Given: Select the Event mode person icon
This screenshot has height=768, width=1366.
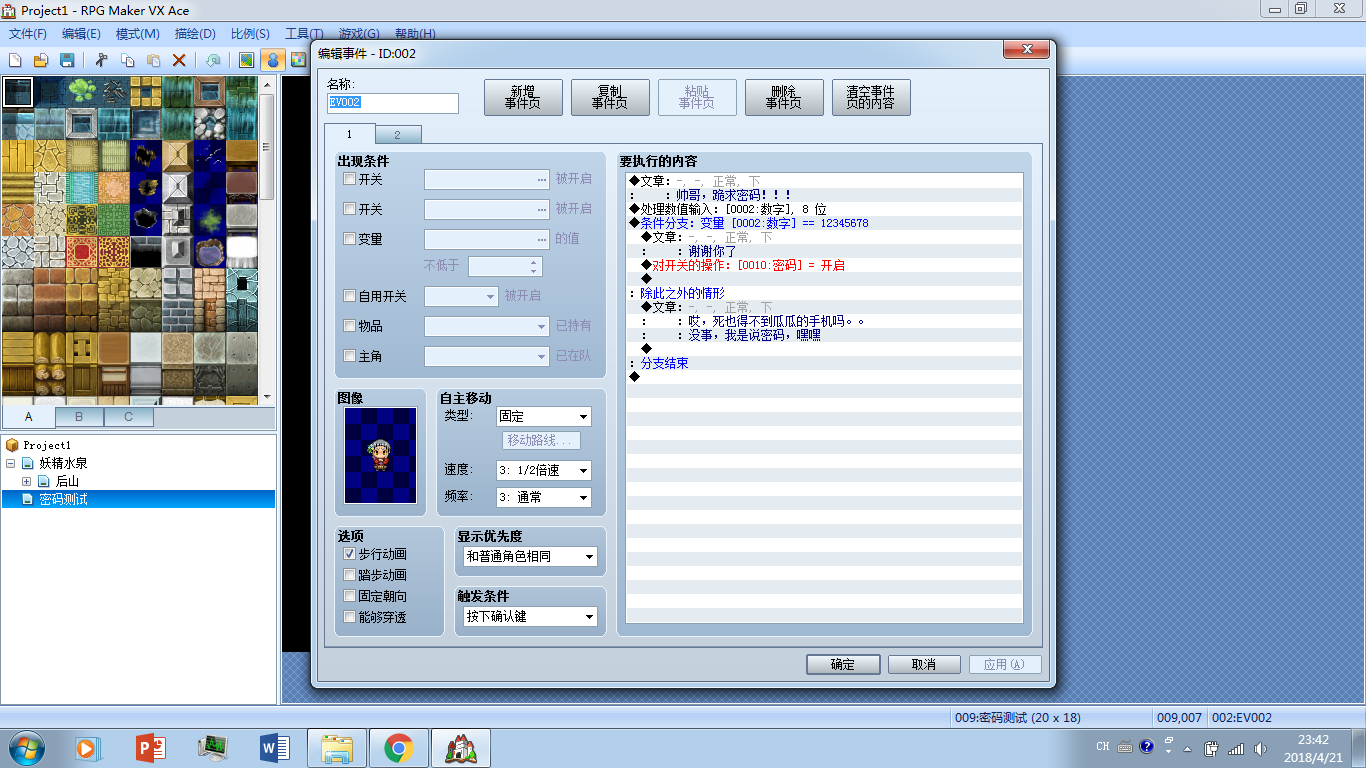Looking at the screenshot, I should (271, 60).
